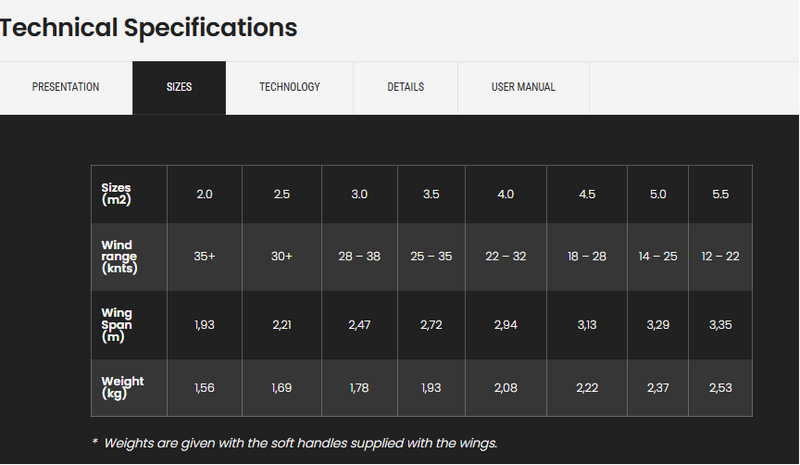Select the 5.5 size cell

click(x=720, y=194)
